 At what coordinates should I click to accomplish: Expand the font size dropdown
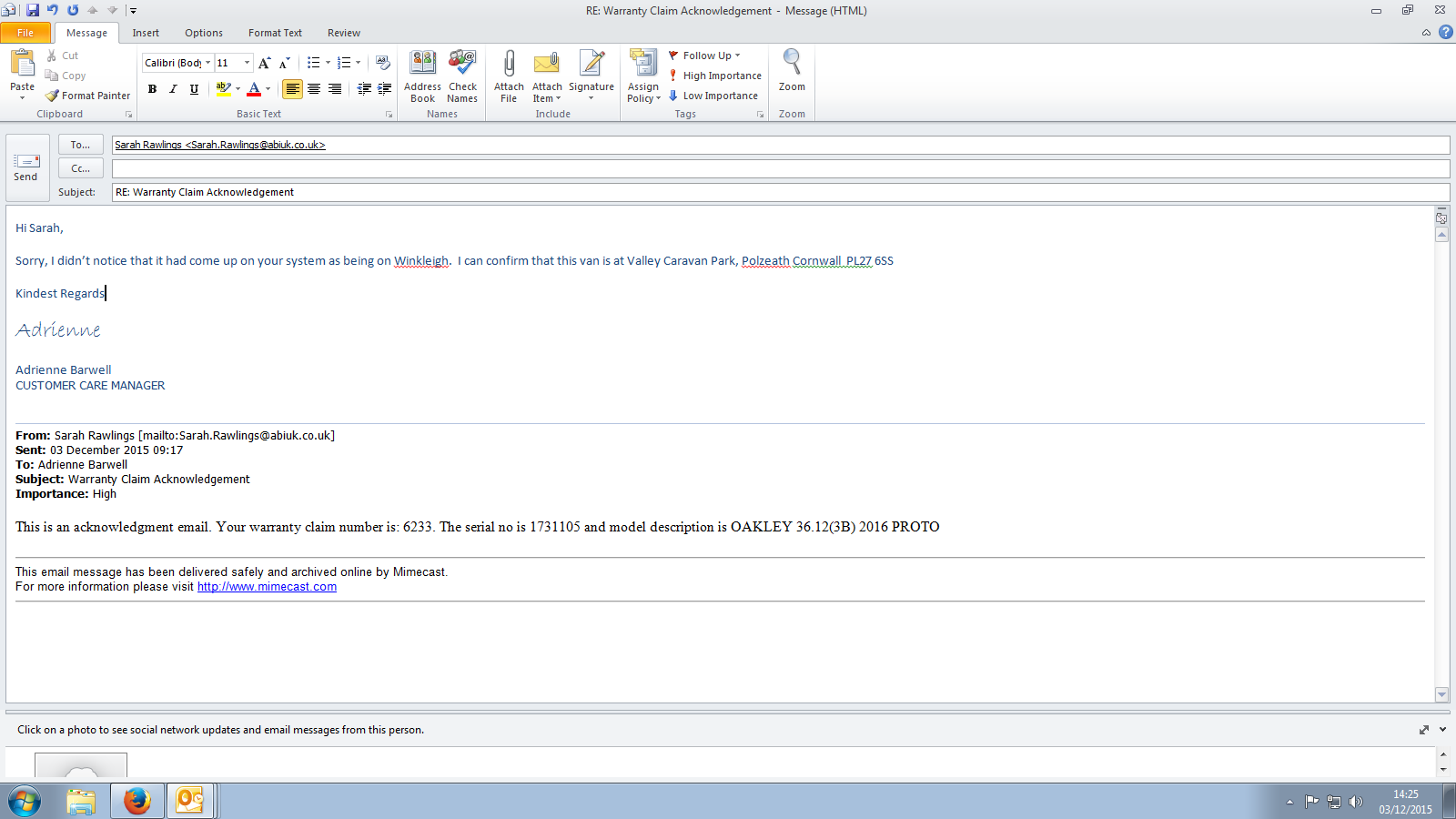point(247,63)
